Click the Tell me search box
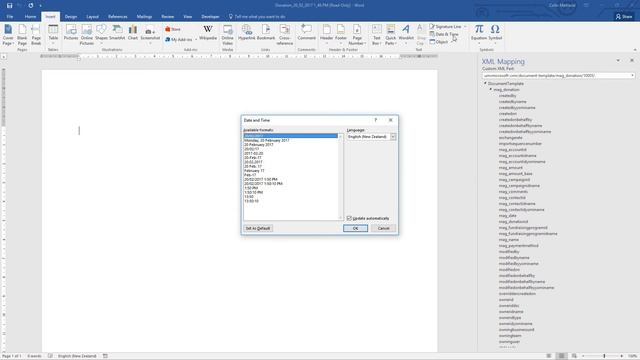Viewport: 640px width, 360px height. pyautogui.click(x=257, y=17)
